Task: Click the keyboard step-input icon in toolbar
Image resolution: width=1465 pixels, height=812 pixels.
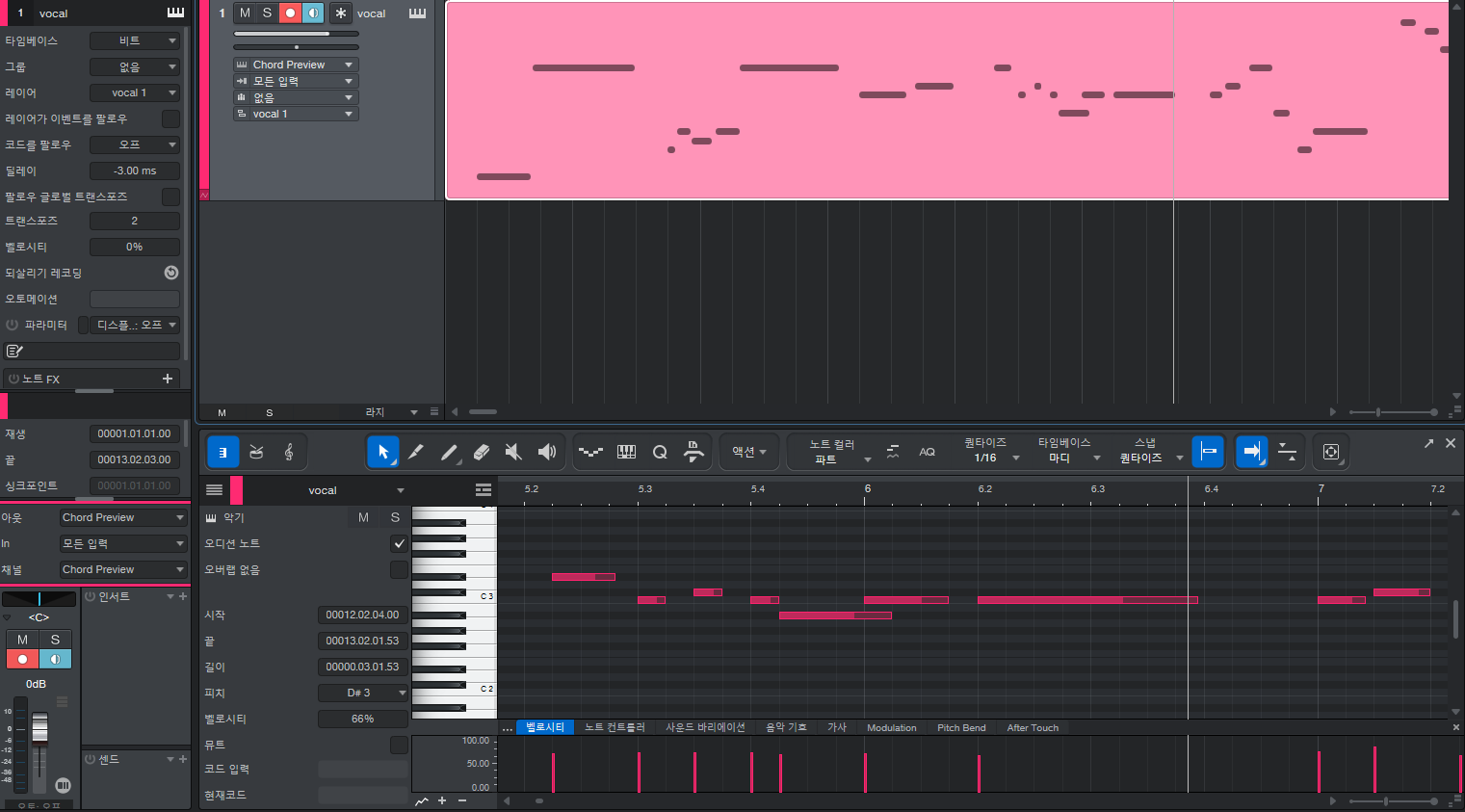Action: pyautogui.click(x=626, y=452)
